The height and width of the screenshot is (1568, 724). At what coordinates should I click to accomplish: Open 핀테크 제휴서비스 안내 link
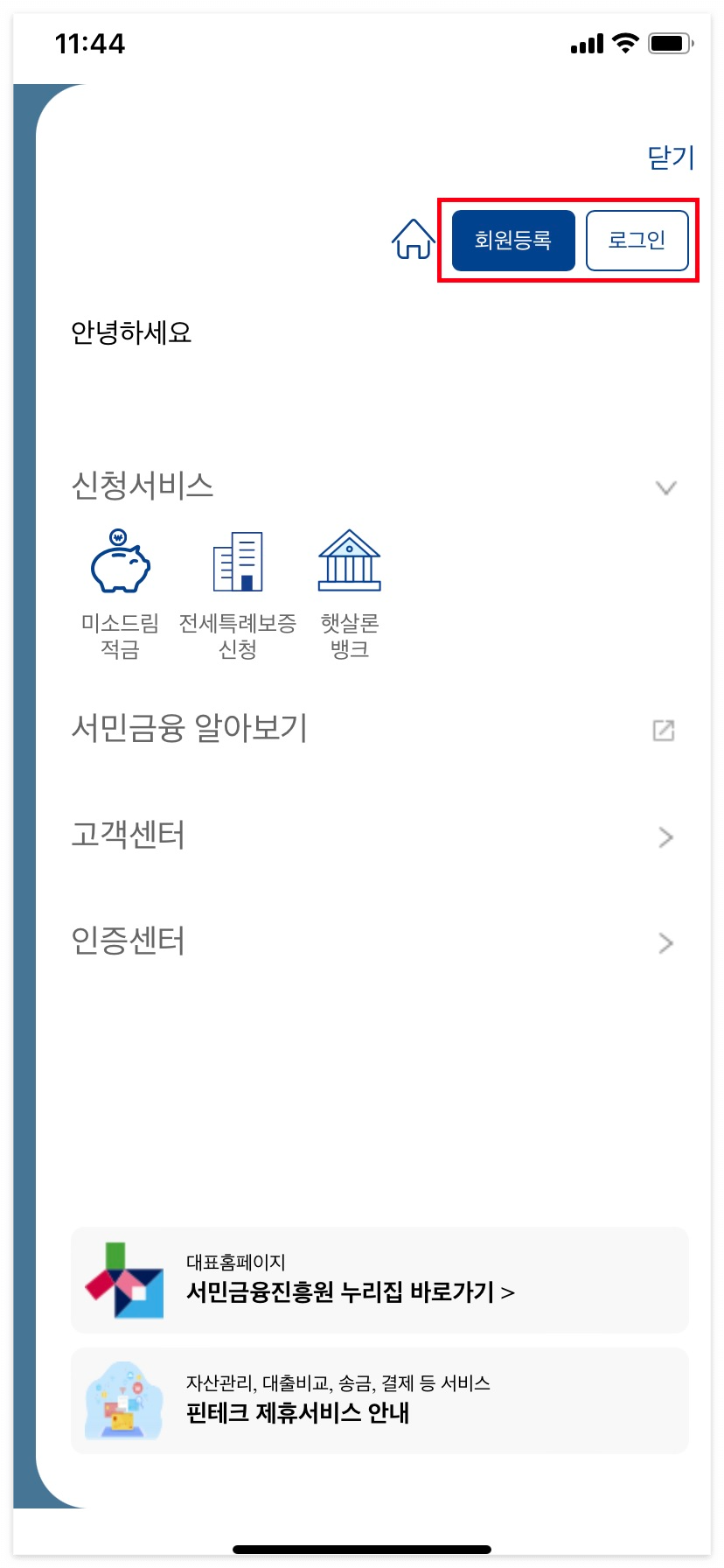(x=298, y=1413)
